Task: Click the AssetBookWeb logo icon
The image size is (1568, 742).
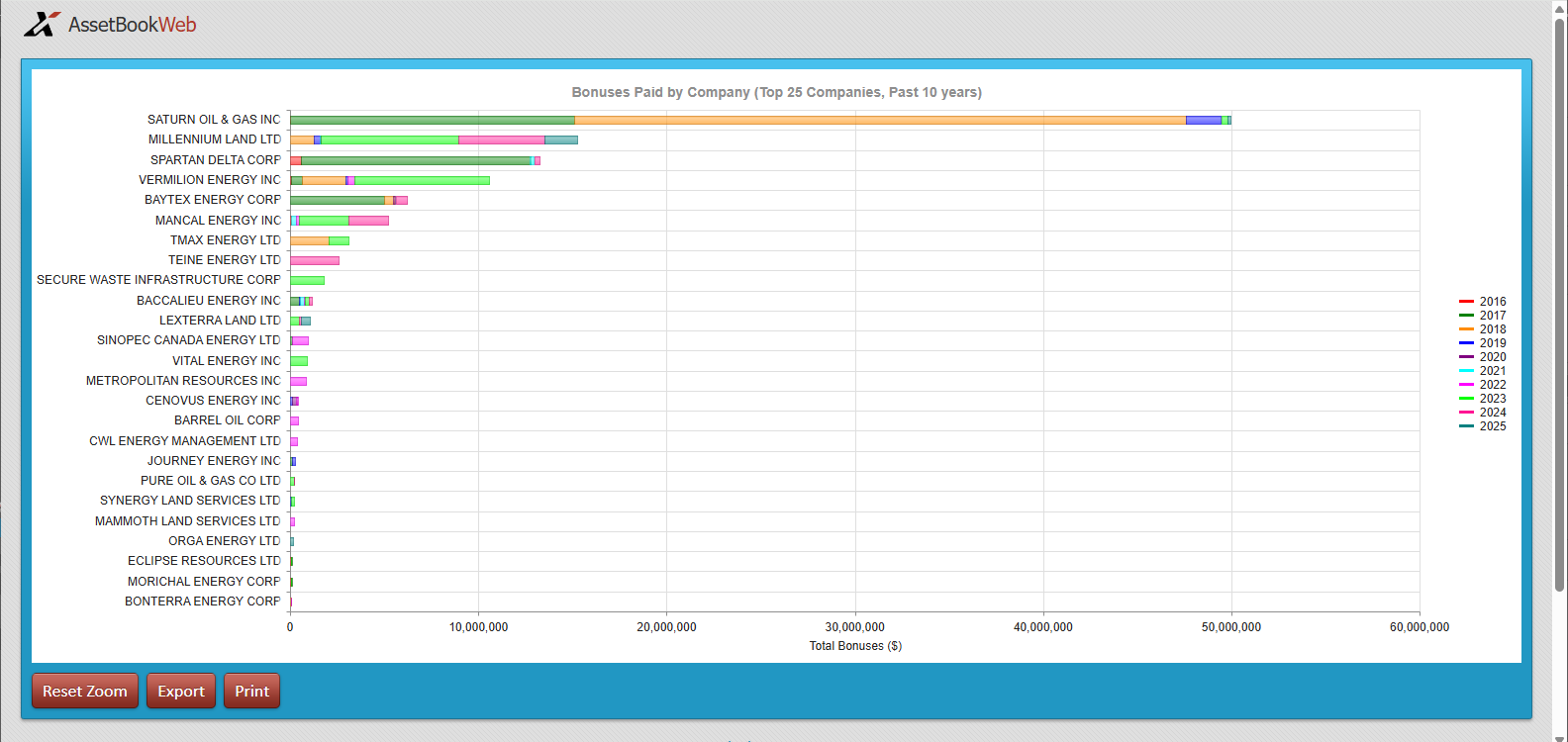Action: click(x=42, y=24)
